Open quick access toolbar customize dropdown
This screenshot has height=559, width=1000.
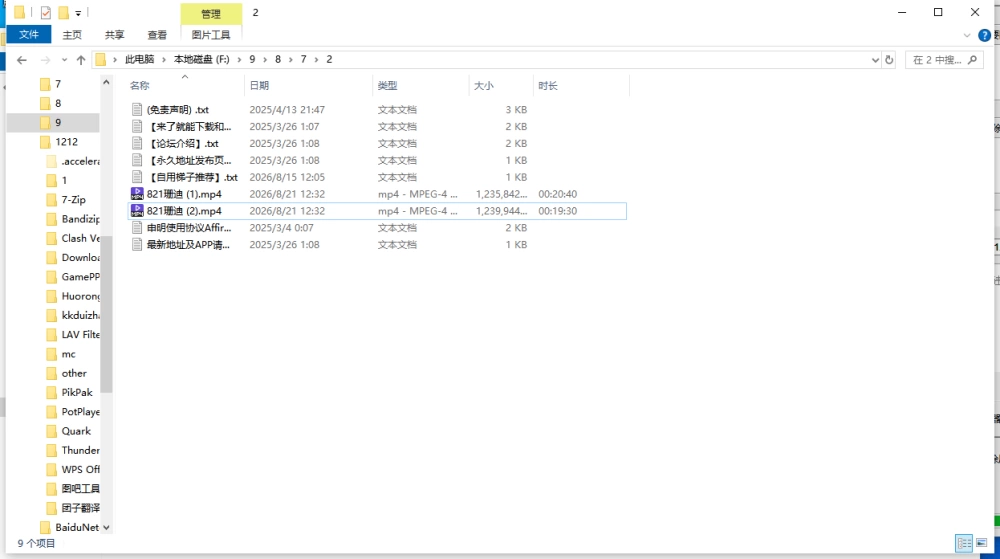pyautogui.click(x=78, y=13)
